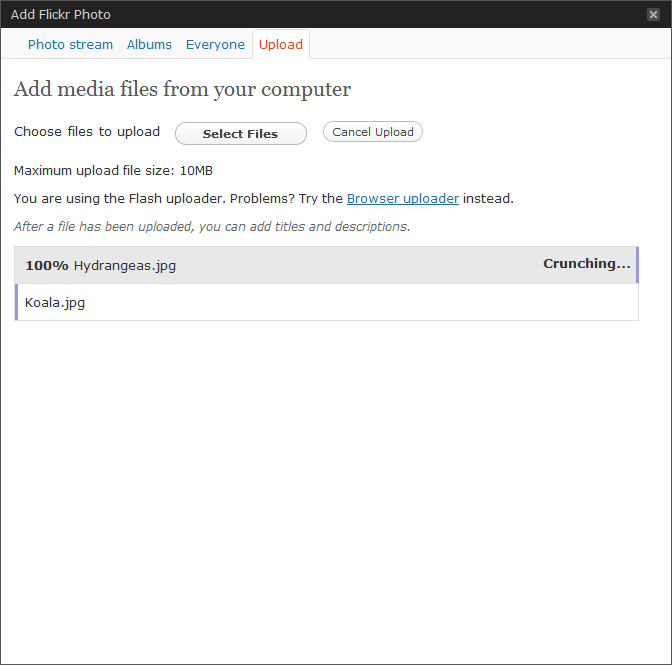The width and height of the screenshot is (672, 665).
Task: Click the Add Flickr Photo title bar
Action: (x=300, y=15)
